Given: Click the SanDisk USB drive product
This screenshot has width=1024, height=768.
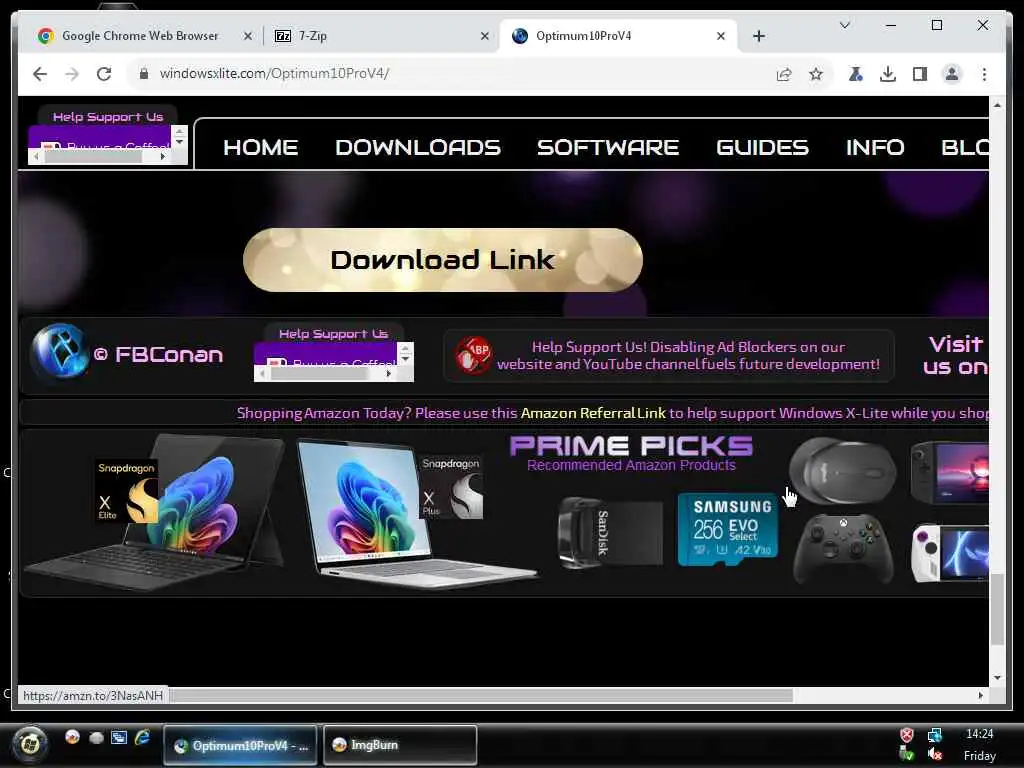Looking at the screenshot, I should point(610,533).
